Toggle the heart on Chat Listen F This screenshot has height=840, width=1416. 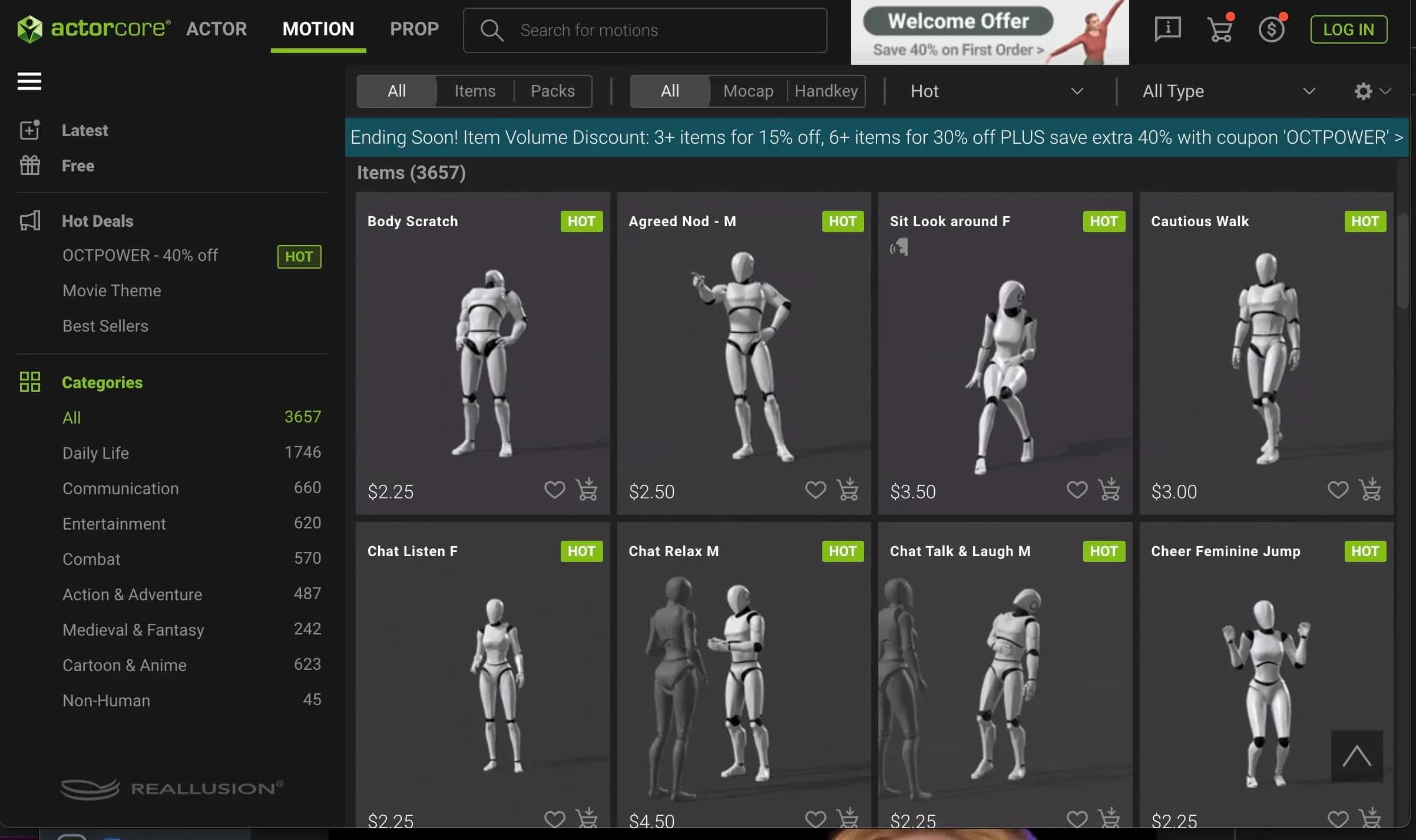554,819
